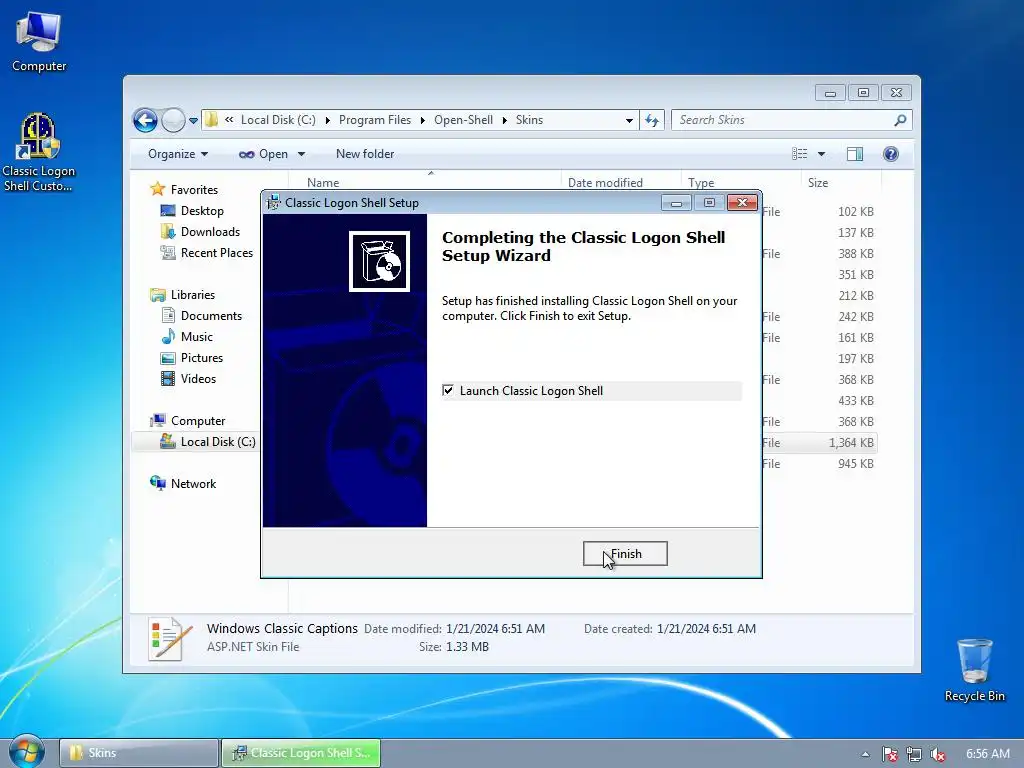1024x768 pixels.
Task: Open Recent Places in navigation pane
Action: coord(216,253)
